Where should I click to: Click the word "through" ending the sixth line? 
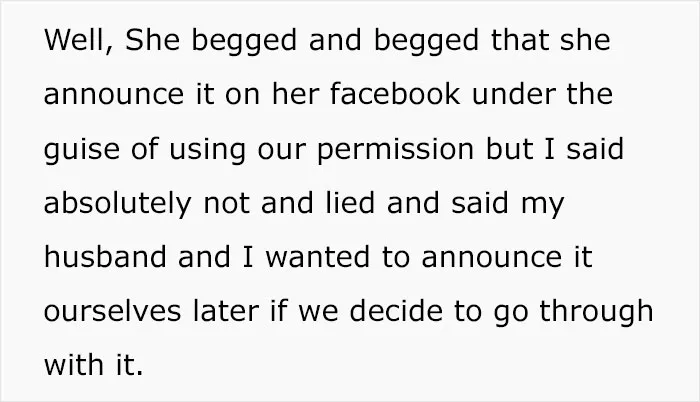596,313
